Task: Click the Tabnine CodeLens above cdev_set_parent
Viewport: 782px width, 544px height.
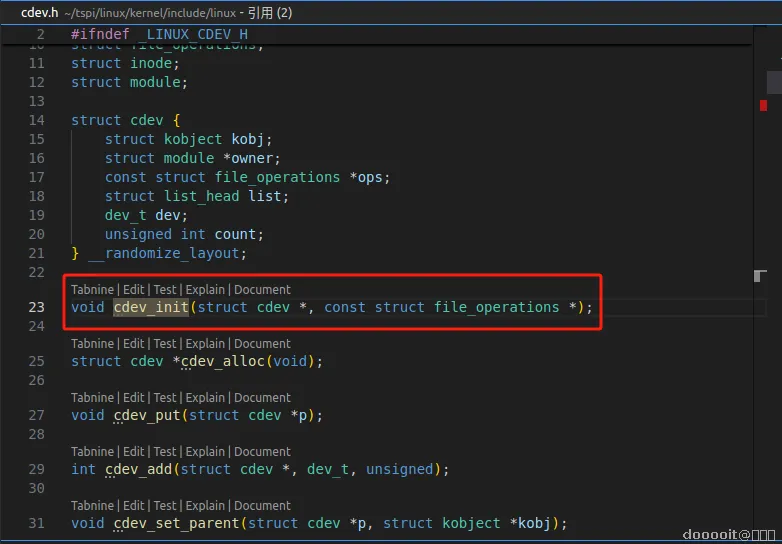Action: point(92,506)
